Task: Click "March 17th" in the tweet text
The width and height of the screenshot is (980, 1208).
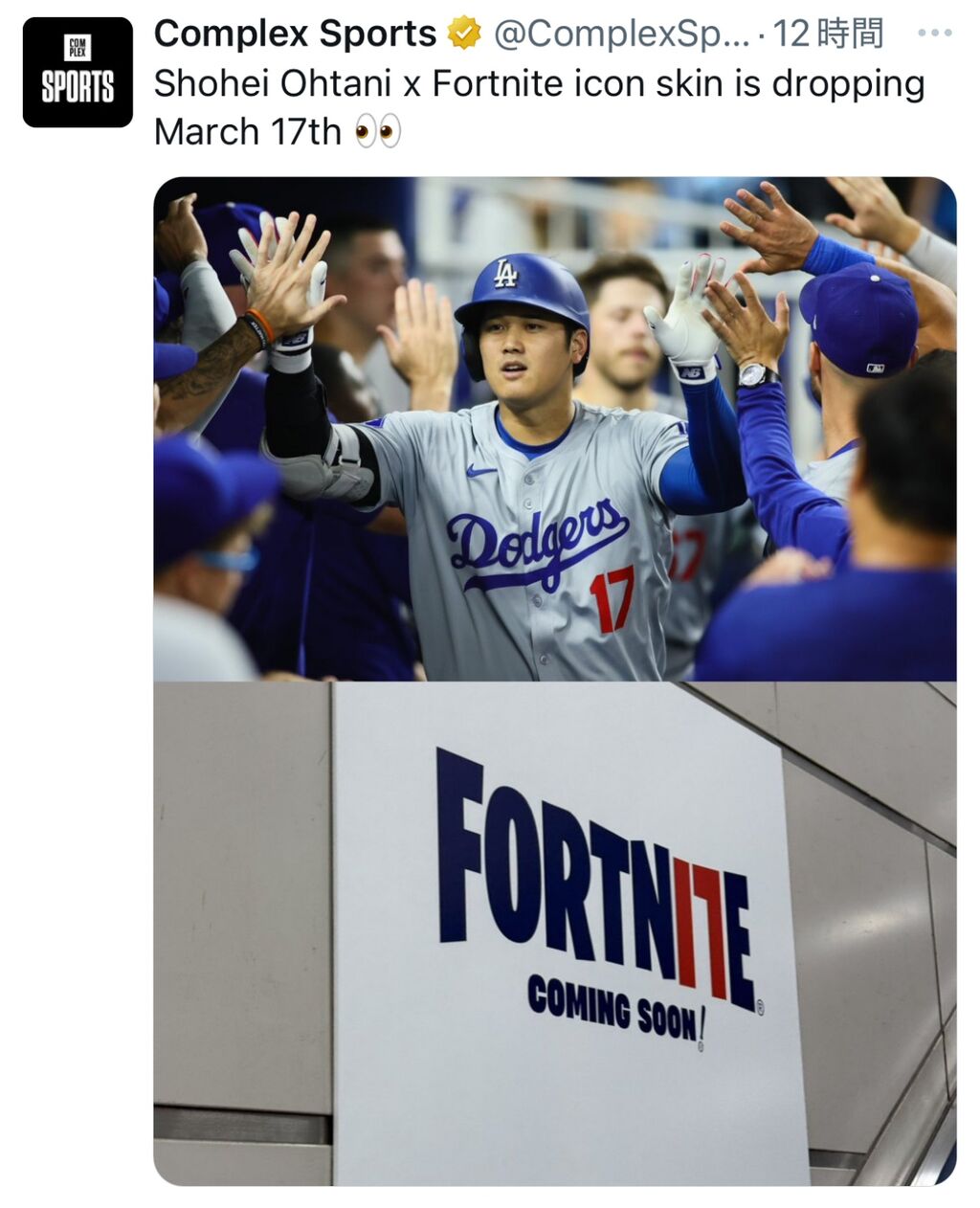Action: 247,132
